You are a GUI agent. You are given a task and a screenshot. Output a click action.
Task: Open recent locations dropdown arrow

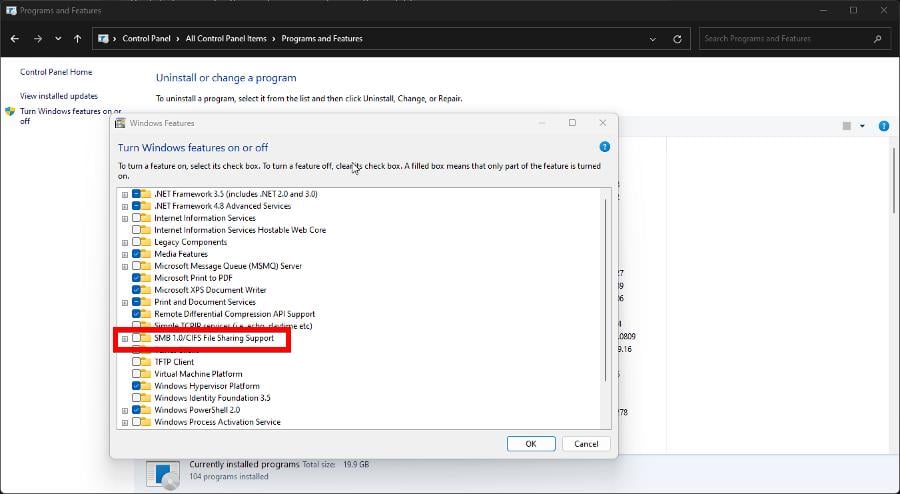(x=58, y=38)
